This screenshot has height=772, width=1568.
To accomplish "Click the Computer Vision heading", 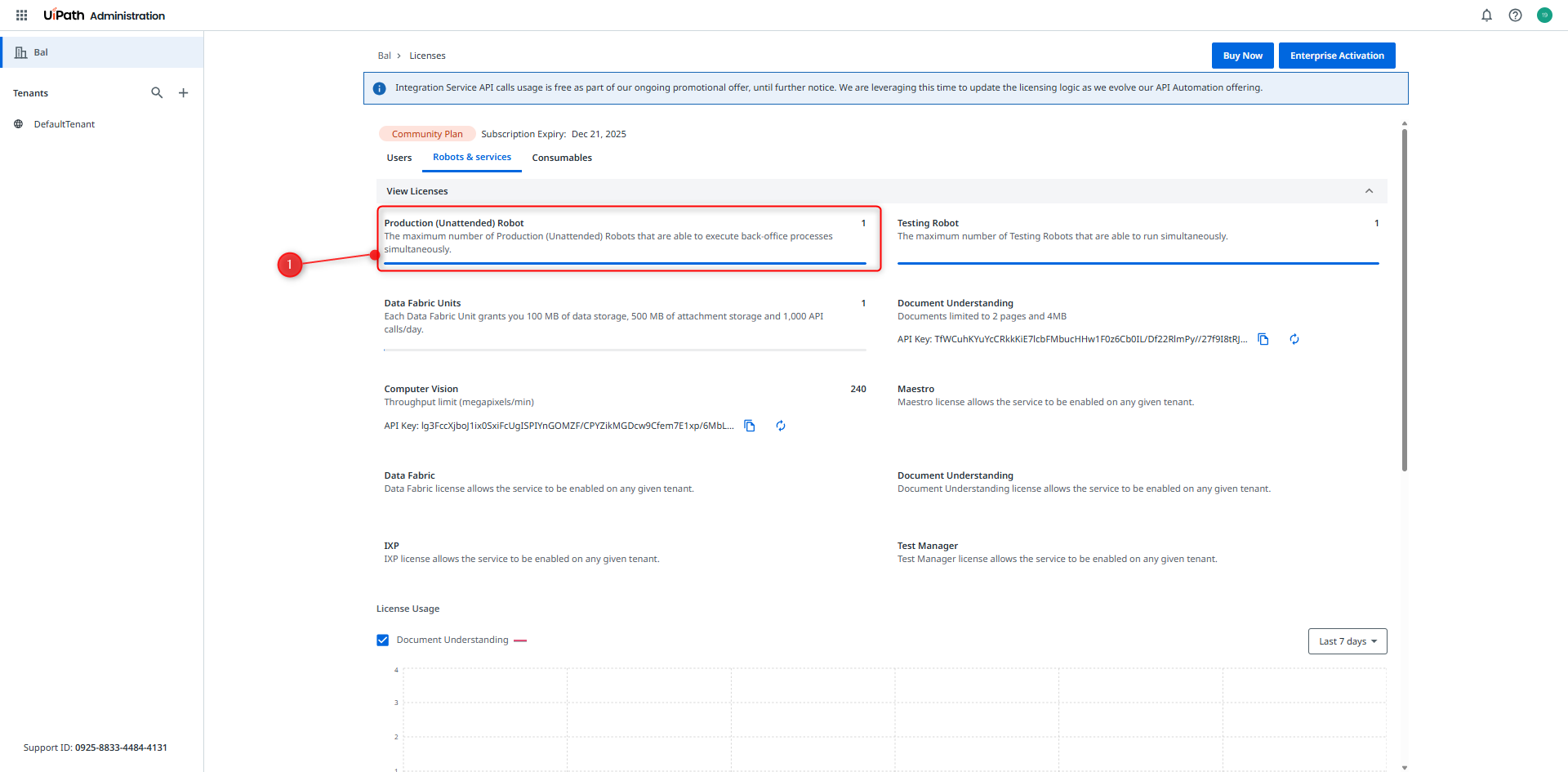I will [x=421, y=389].
